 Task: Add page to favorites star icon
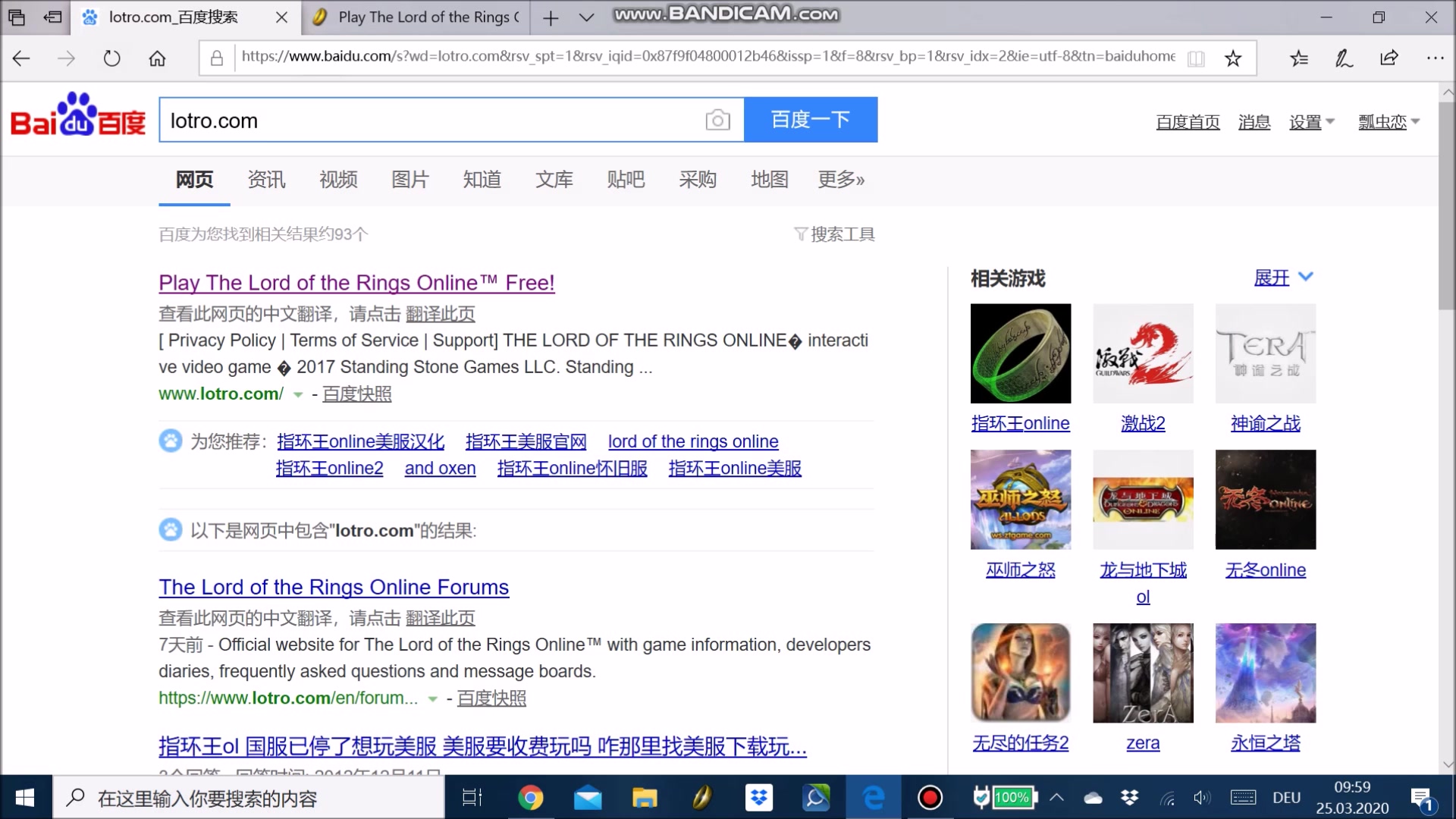pyautogui.click(x=1233, y=58)
